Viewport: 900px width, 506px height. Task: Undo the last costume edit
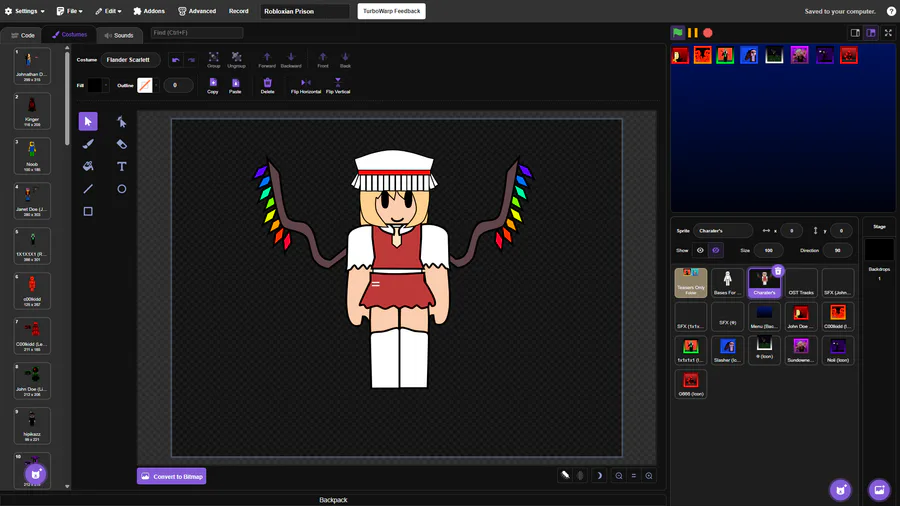(176, 60)
